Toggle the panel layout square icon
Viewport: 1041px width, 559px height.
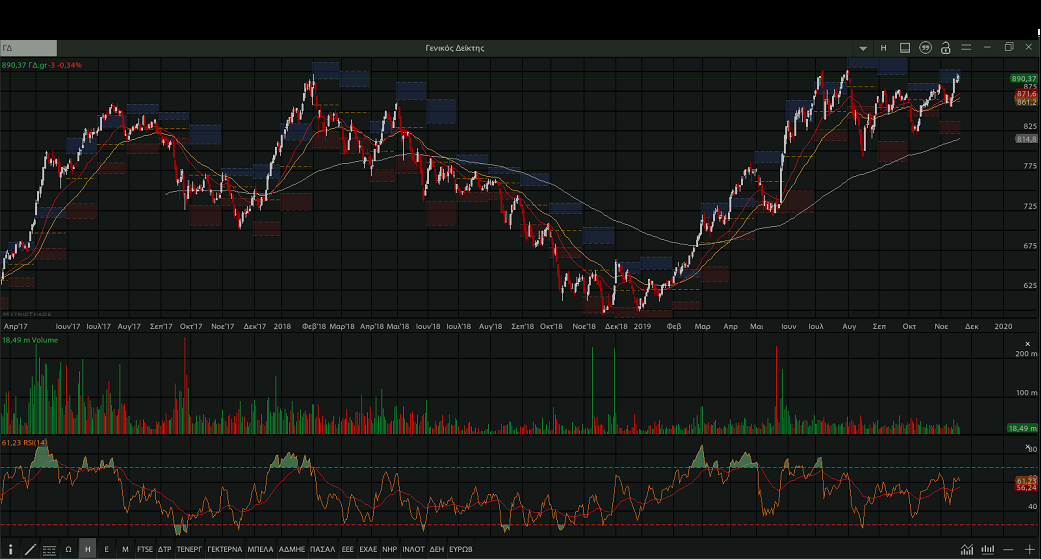905,48
